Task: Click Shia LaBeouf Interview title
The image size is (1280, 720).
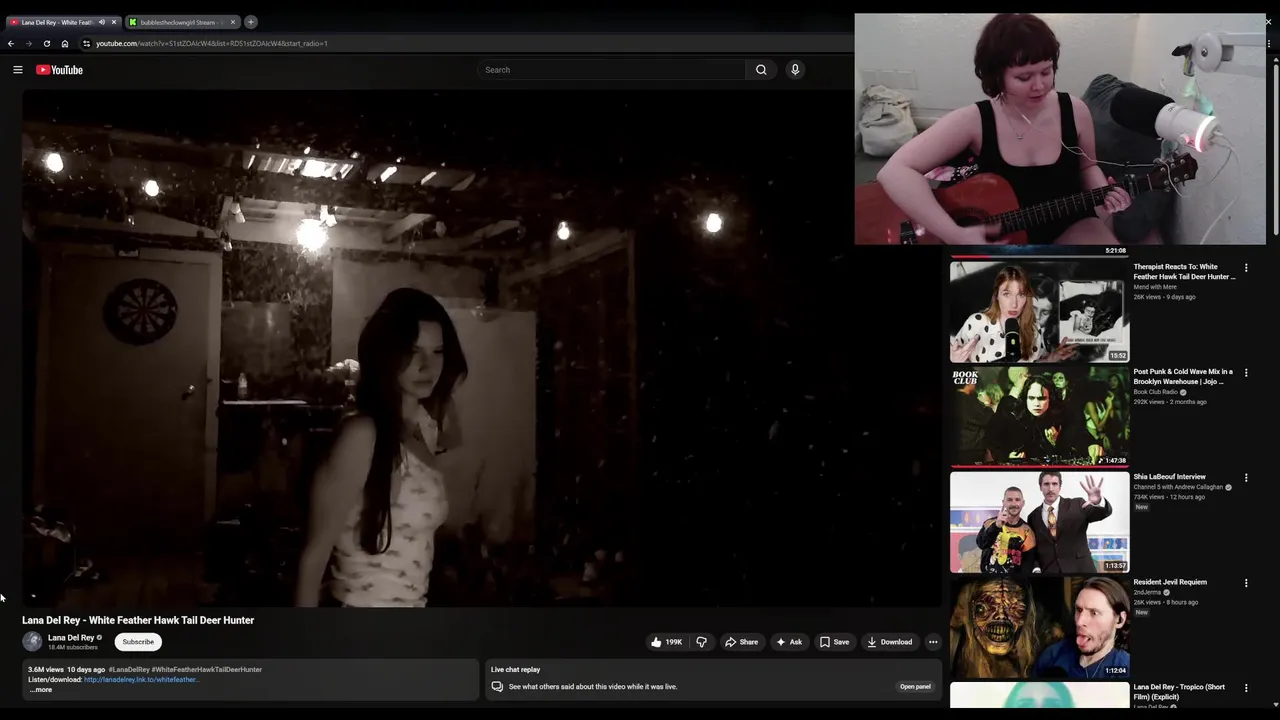Action: pos(1169,477)
